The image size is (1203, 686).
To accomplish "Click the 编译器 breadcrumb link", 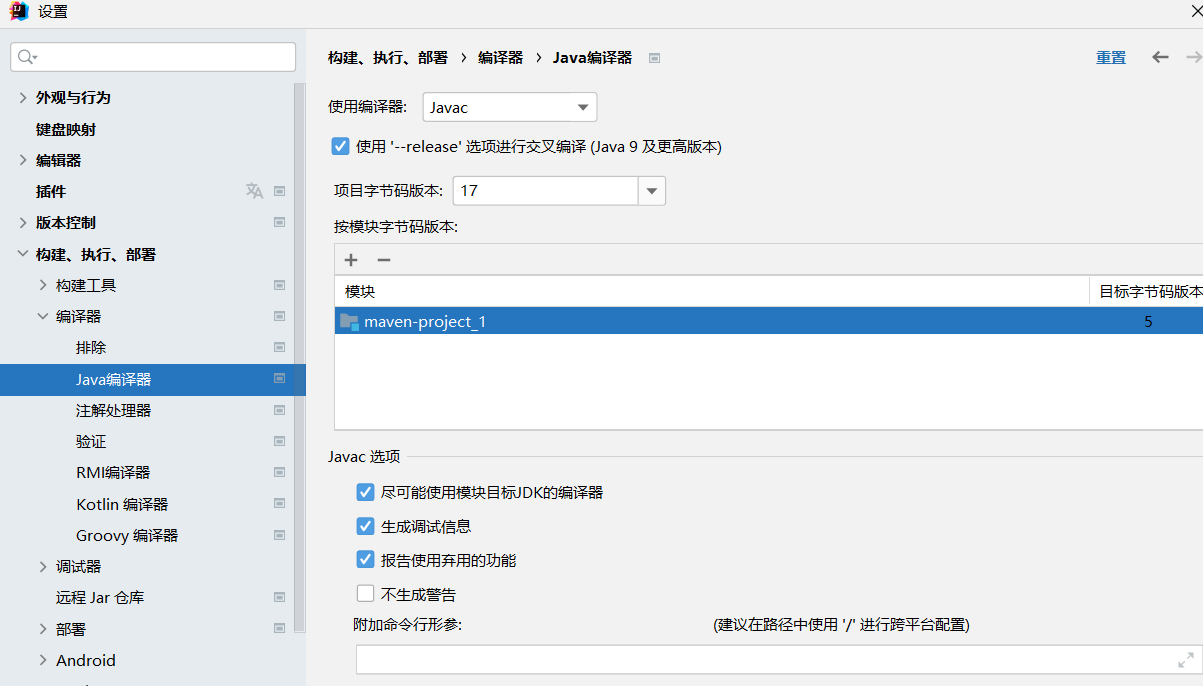I will [x=500, y=58].
